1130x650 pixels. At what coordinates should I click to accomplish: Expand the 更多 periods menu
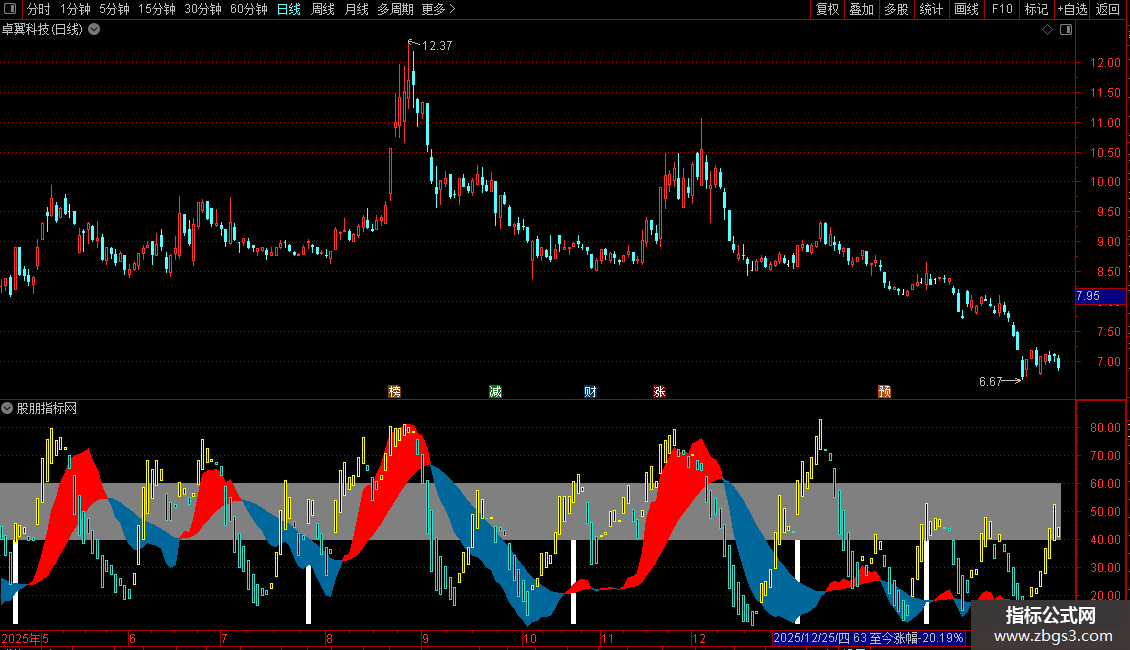click(x=438, y=9)
